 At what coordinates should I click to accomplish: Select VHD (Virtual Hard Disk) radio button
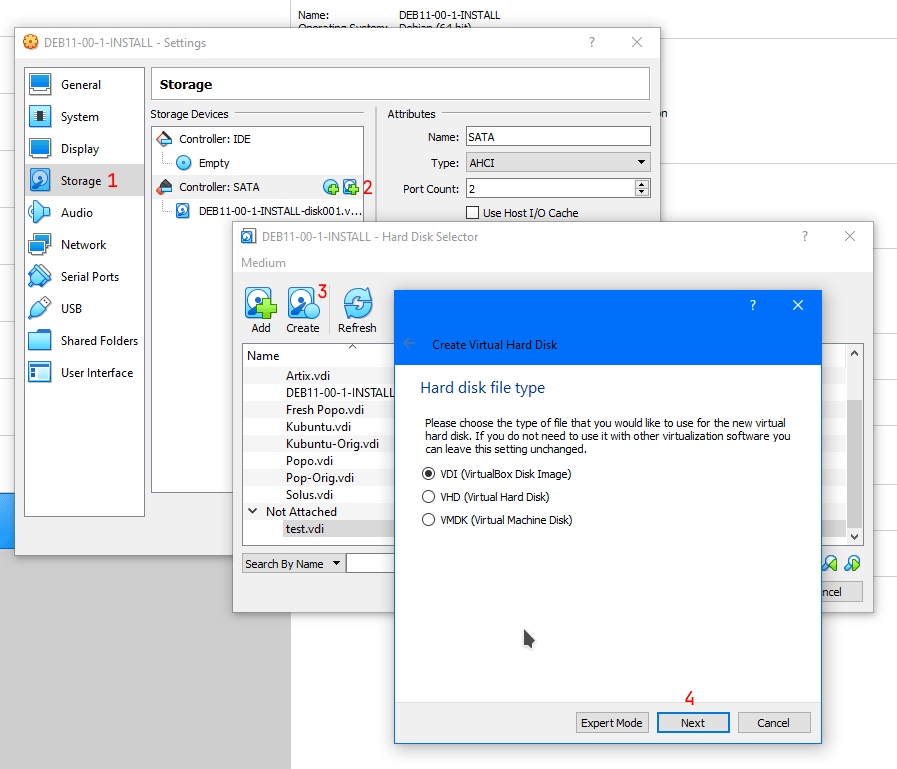428,497
